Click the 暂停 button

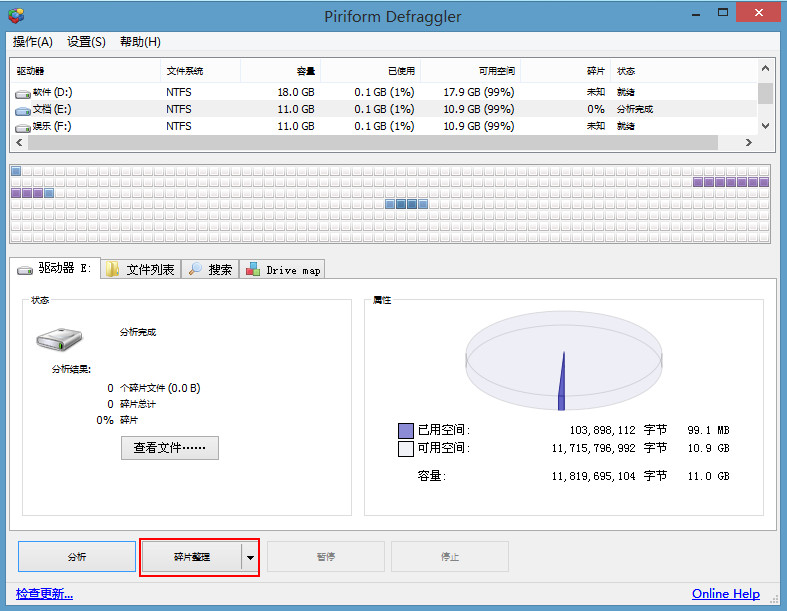(x=326, y=556)
